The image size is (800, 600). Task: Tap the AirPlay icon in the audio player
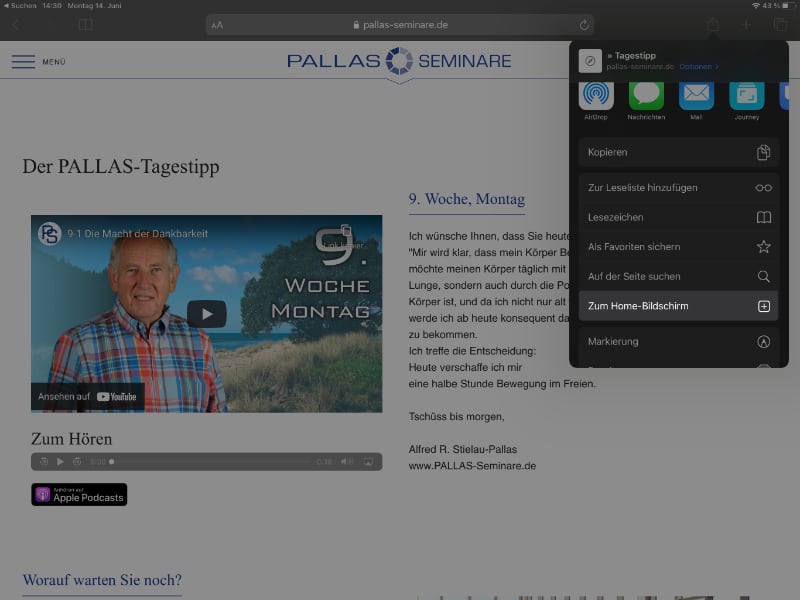coord(368,462)
